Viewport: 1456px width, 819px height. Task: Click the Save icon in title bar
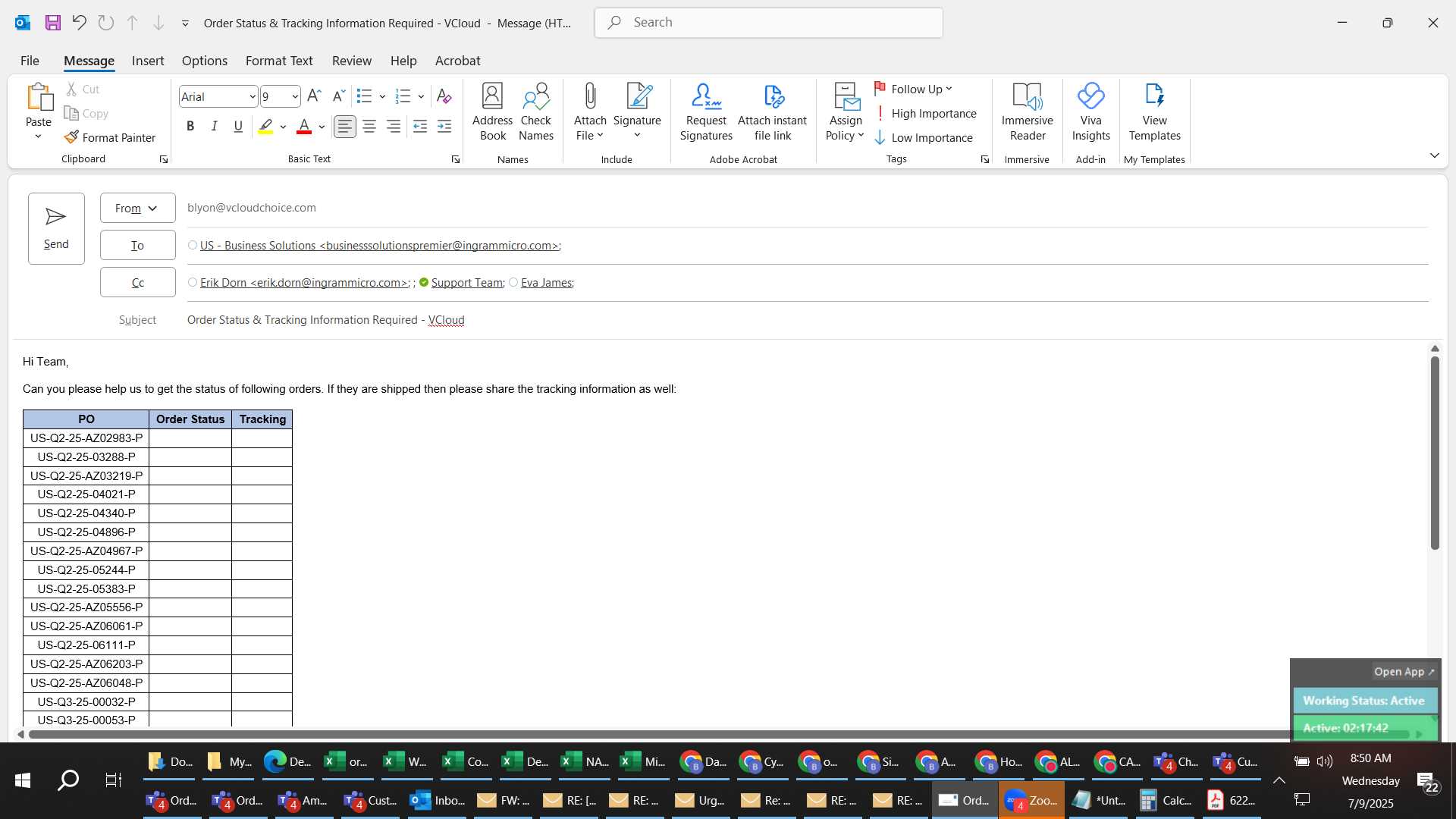click(x=52, y=23)
